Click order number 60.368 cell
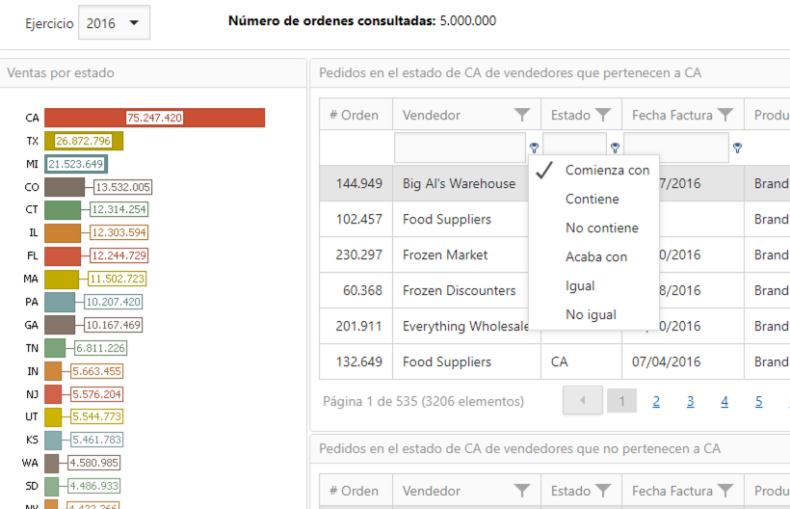Image resolution: width=790 pixels, height=509 pixels. click(356, 291)
